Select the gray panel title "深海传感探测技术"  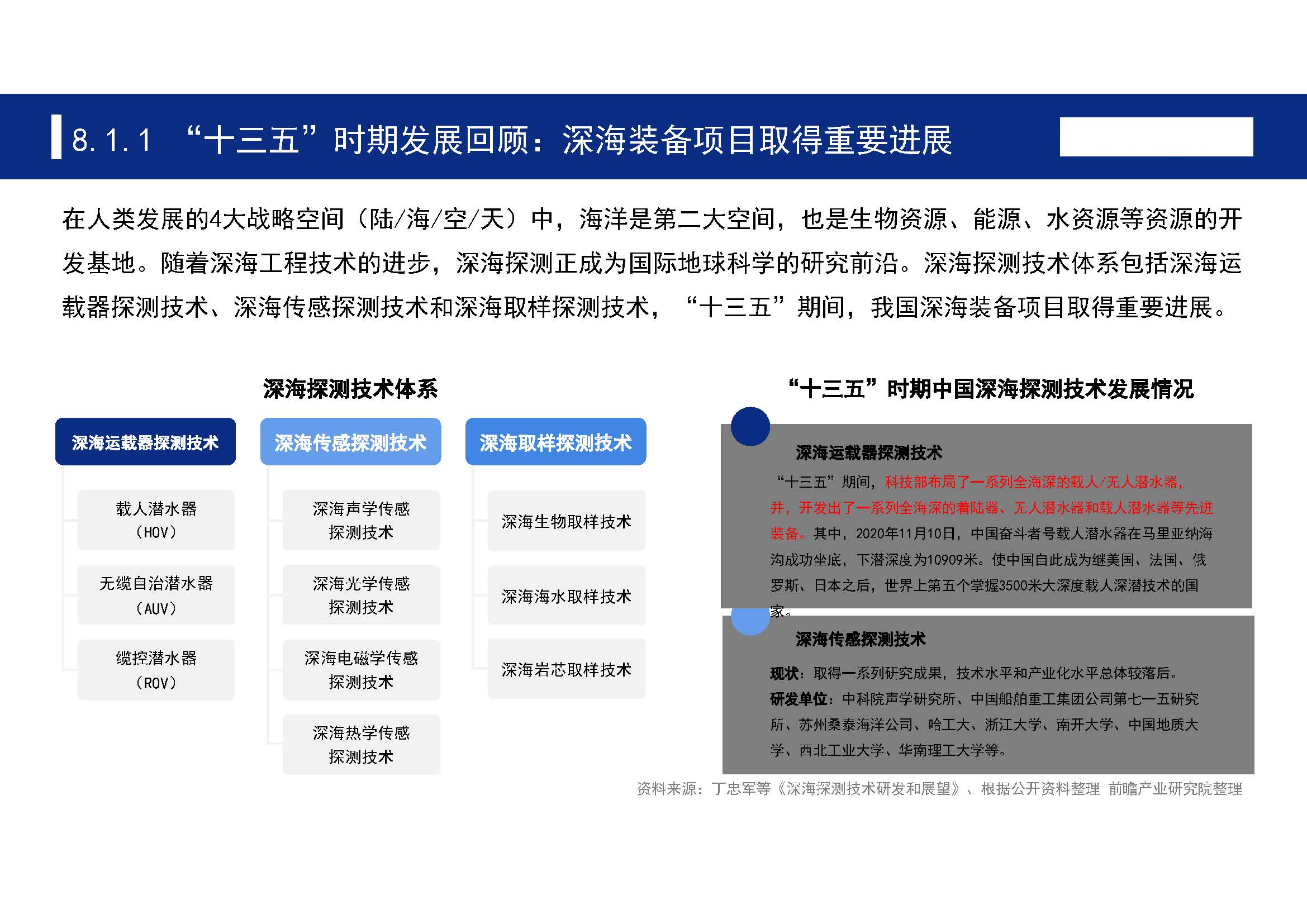861,640
